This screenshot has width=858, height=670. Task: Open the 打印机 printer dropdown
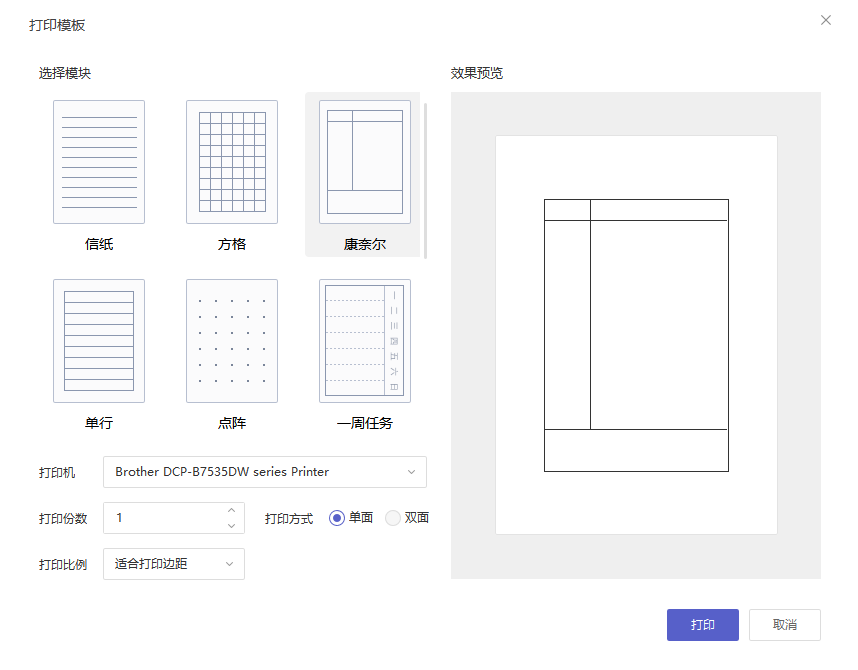(x=265, y=472)
